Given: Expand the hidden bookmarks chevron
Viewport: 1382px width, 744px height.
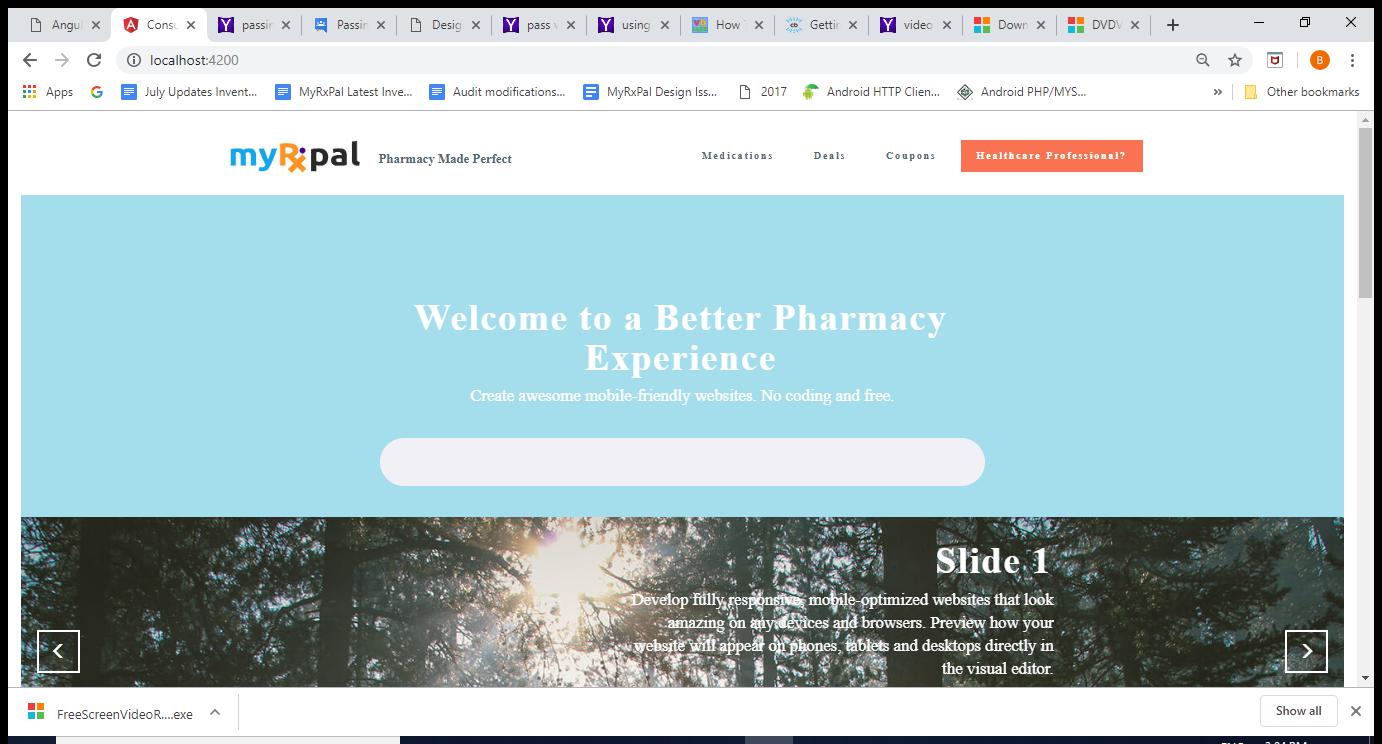Looking at the screenshot, I should click(x=1217, y=92).
